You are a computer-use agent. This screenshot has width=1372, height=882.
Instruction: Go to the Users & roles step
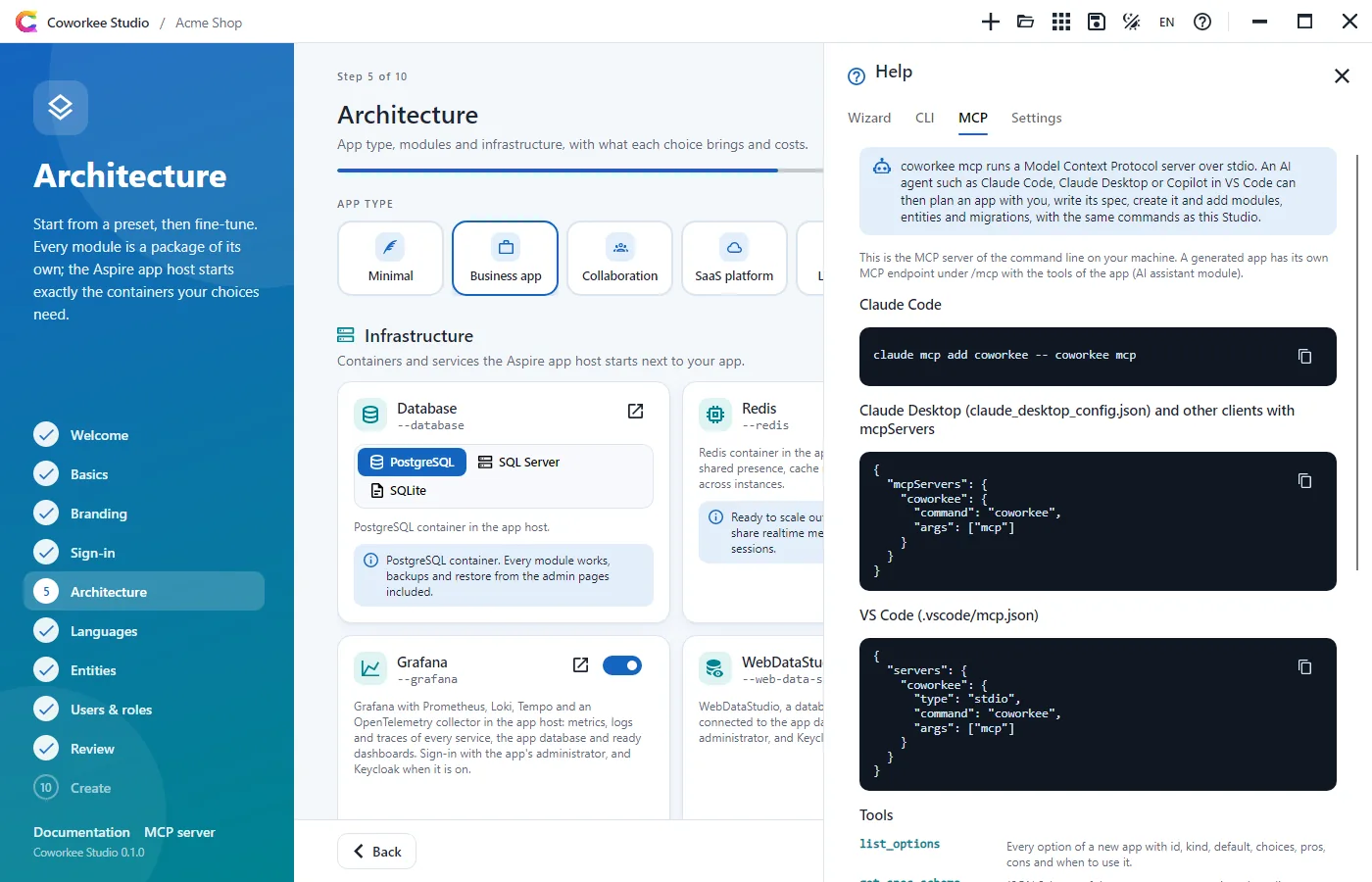click(144, 710)
